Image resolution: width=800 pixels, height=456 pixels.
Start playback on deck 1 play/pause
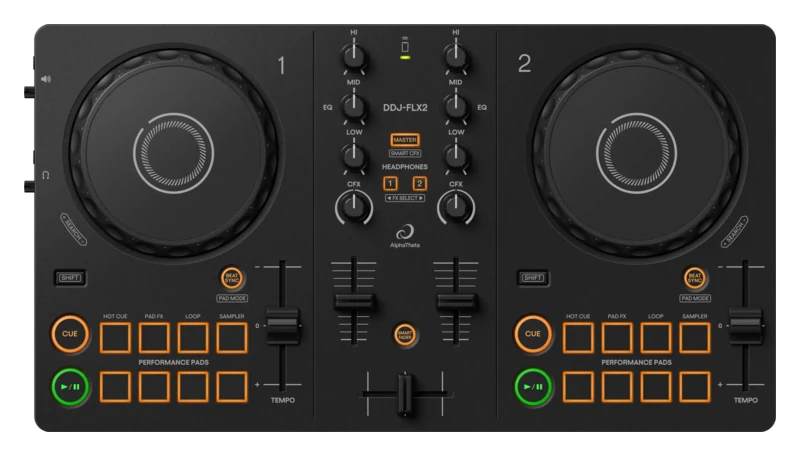pyautogui.click(x=70, y=387)
